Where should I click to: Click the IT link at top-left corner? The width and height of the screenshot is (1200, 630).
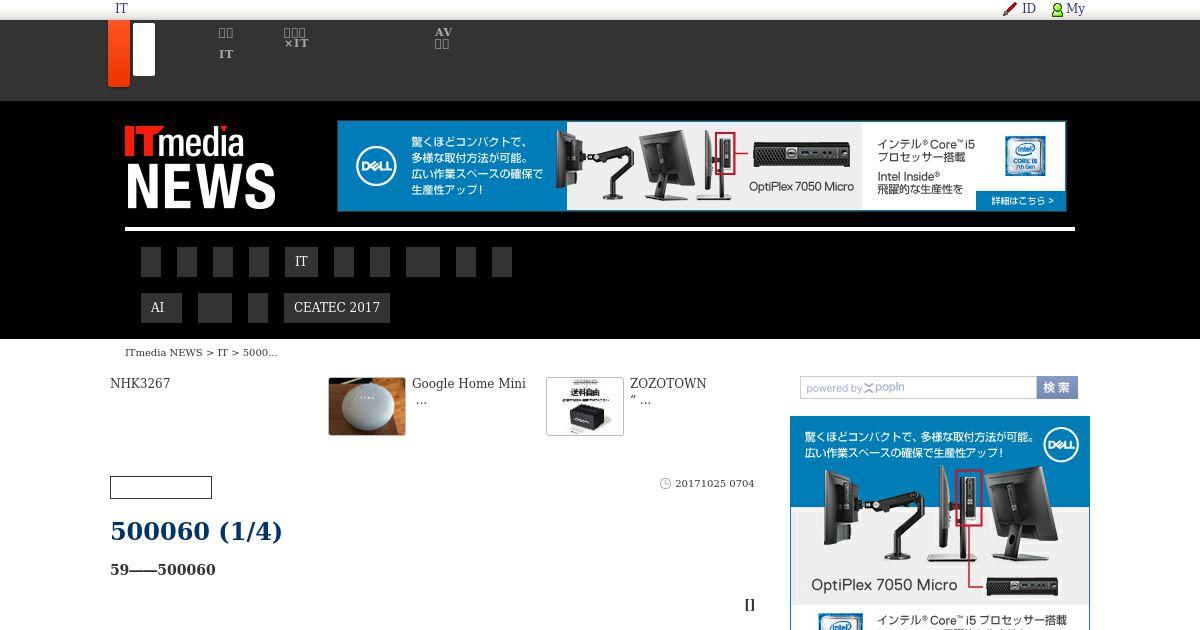[121, 9]
